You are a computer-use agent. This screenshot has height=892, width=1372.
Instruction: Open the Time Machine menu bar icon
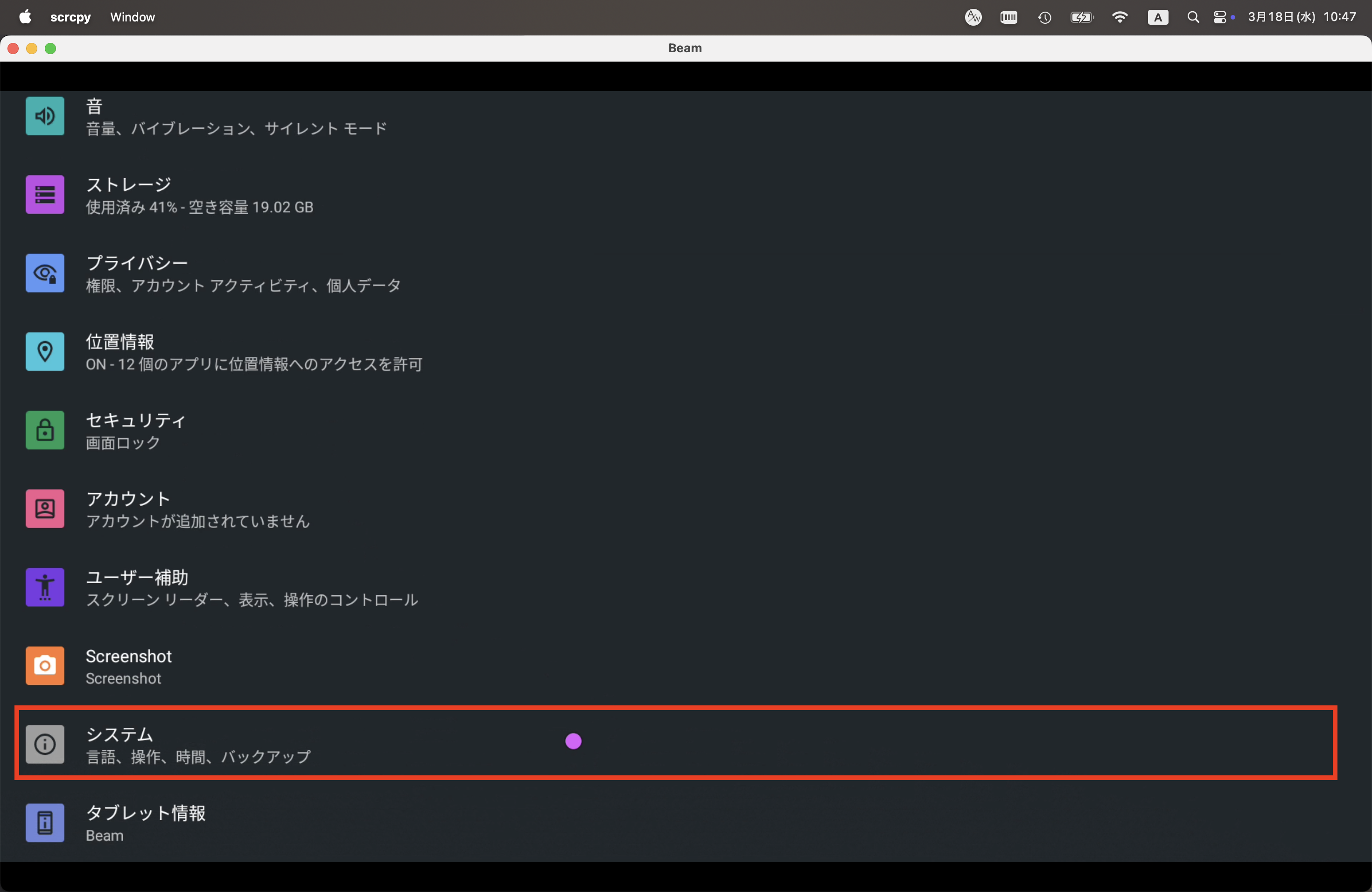(x=1044, y=18)
